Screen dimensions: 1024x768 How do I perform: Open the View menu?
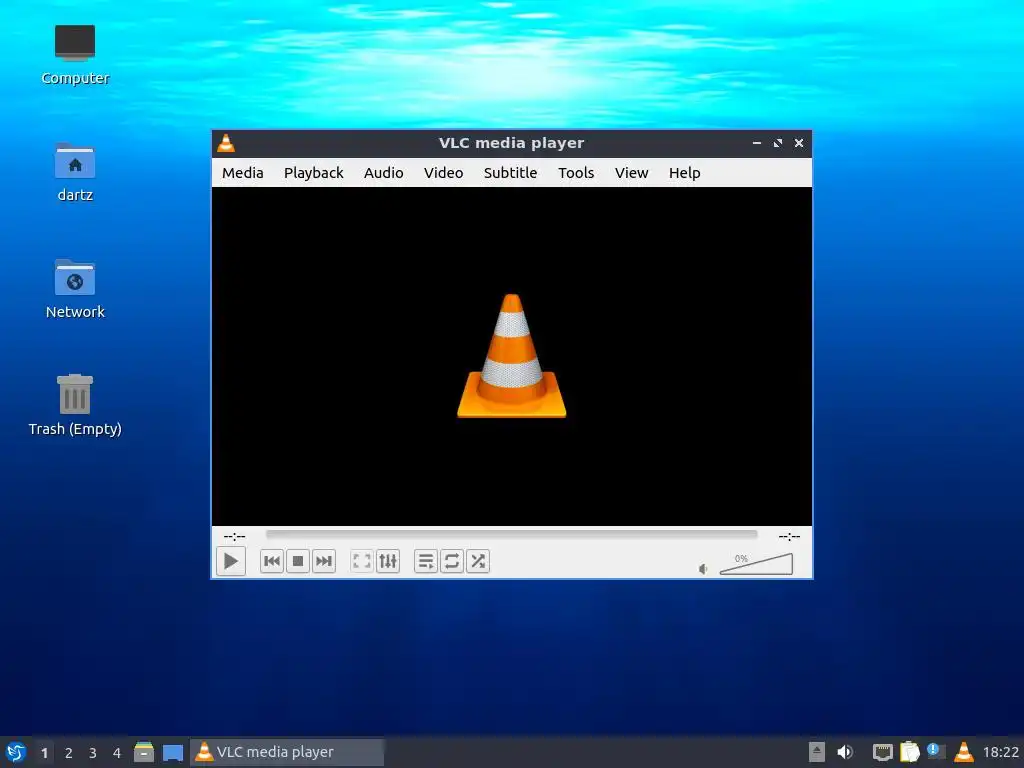click(632, 173)
